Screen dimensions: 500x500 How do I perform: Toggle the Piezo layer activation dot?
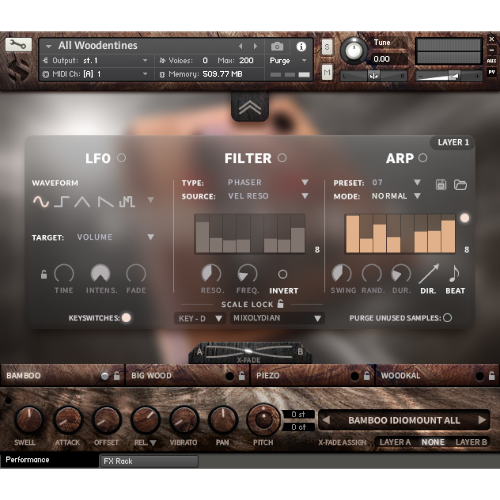point(355,376)
